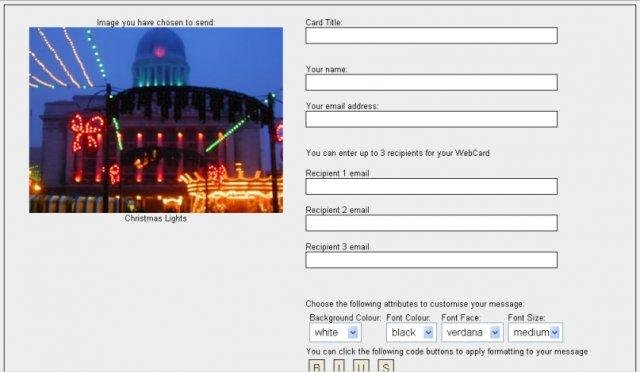Focus the Your name text box
This screenshot has width=640, height=372.
coord(431,82)
